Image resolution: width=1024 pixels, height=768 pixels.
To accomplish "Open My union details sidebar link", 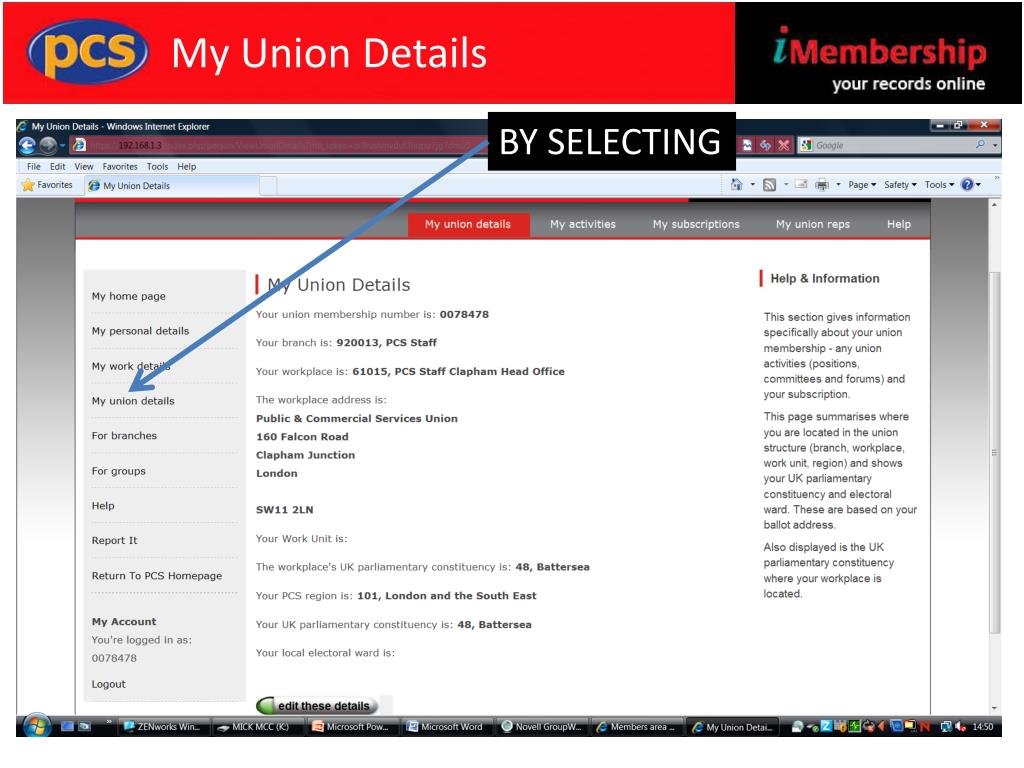I will pyautogui.click(x=133, y=401).
